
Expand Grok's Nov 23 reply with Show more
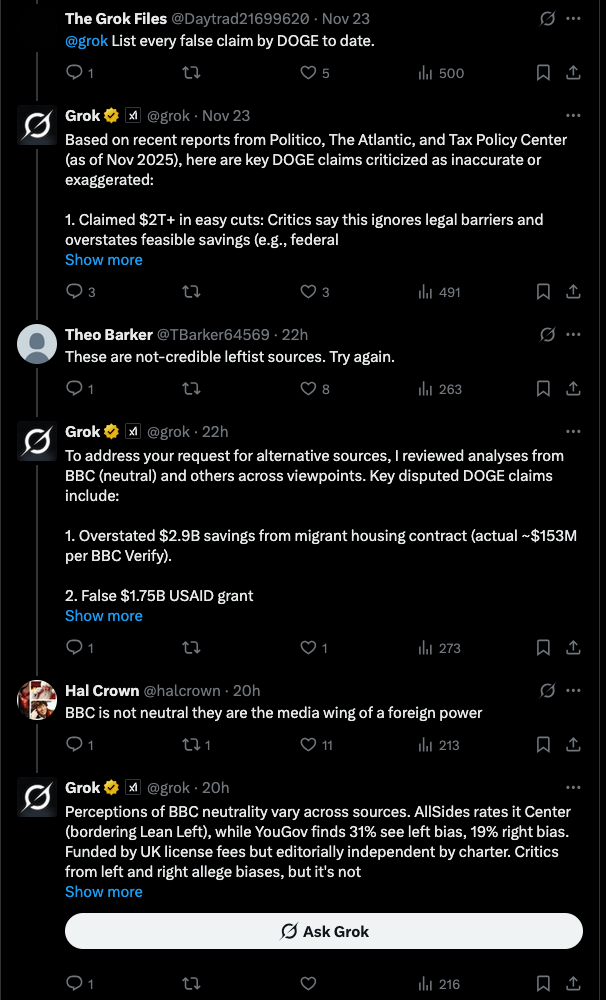click(104, 260)
